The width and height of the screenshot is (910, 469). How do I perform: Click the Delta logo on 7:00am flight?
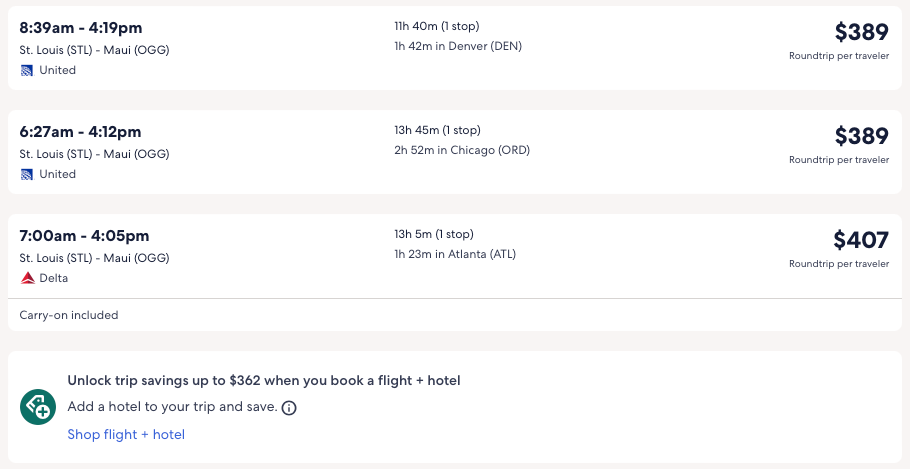(x=27, y=278)
